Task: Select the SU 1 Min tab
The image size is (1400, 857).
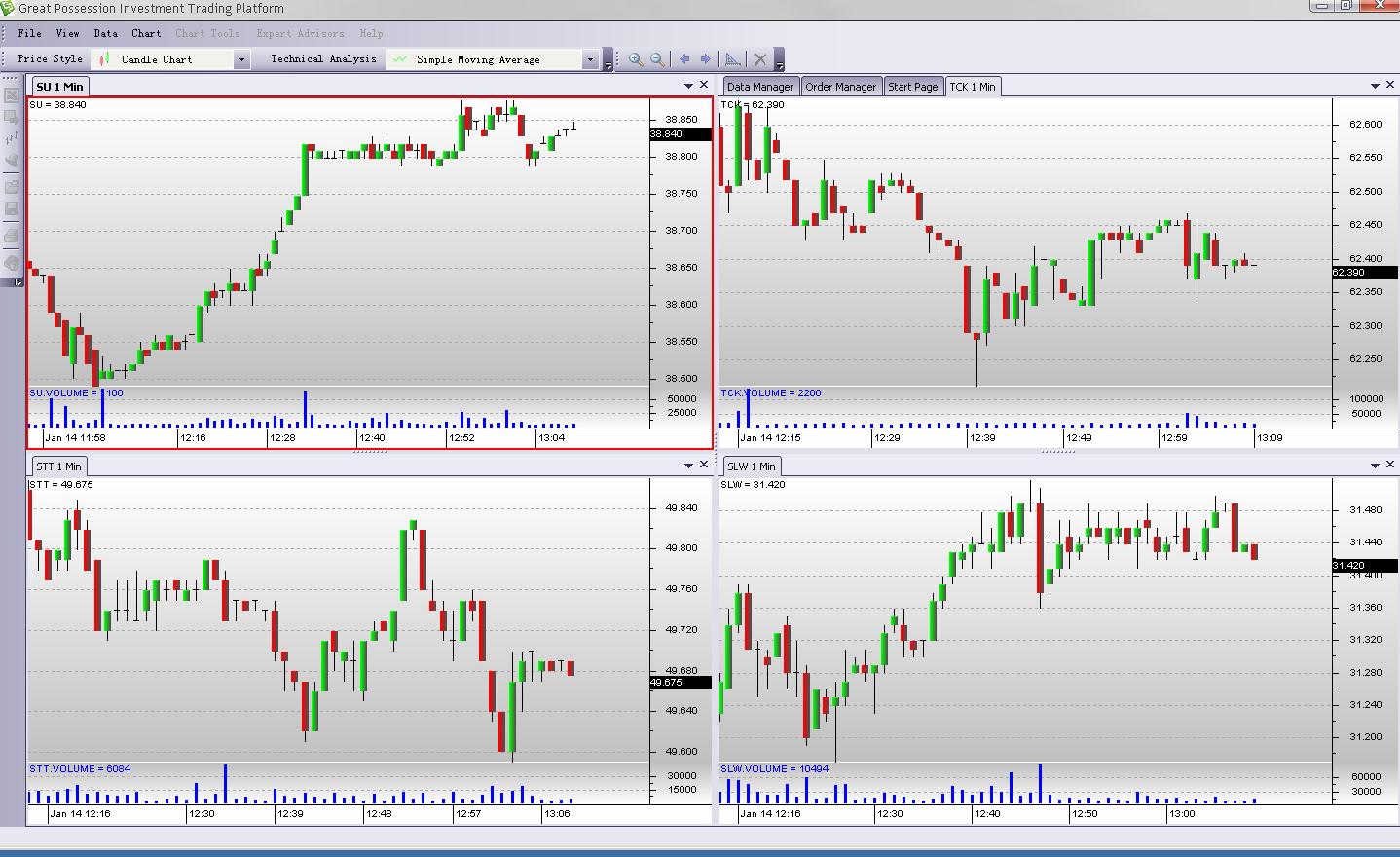Action: [60, 87]
